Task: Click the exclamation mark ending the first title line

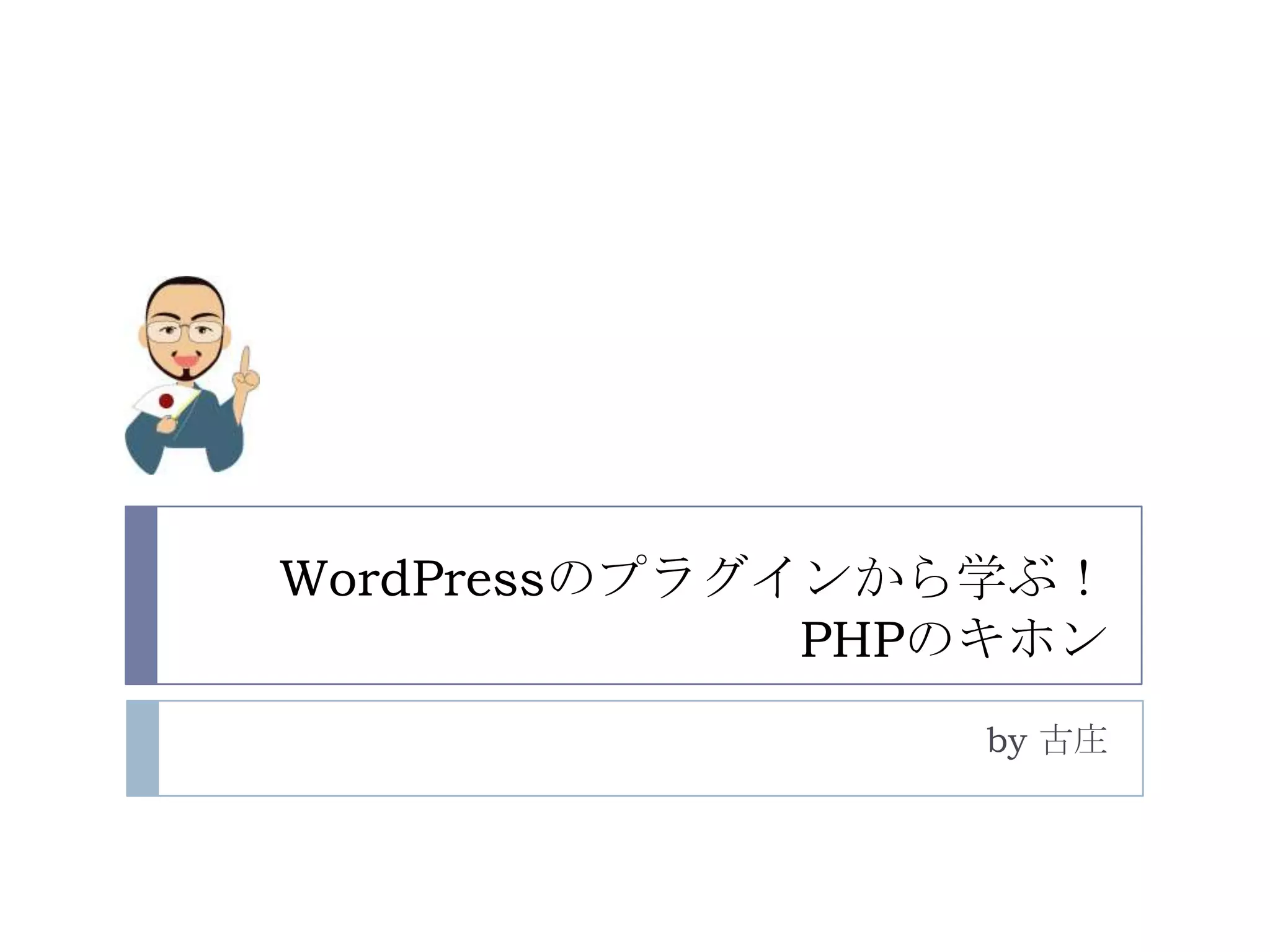Action: click(1083, 578)
